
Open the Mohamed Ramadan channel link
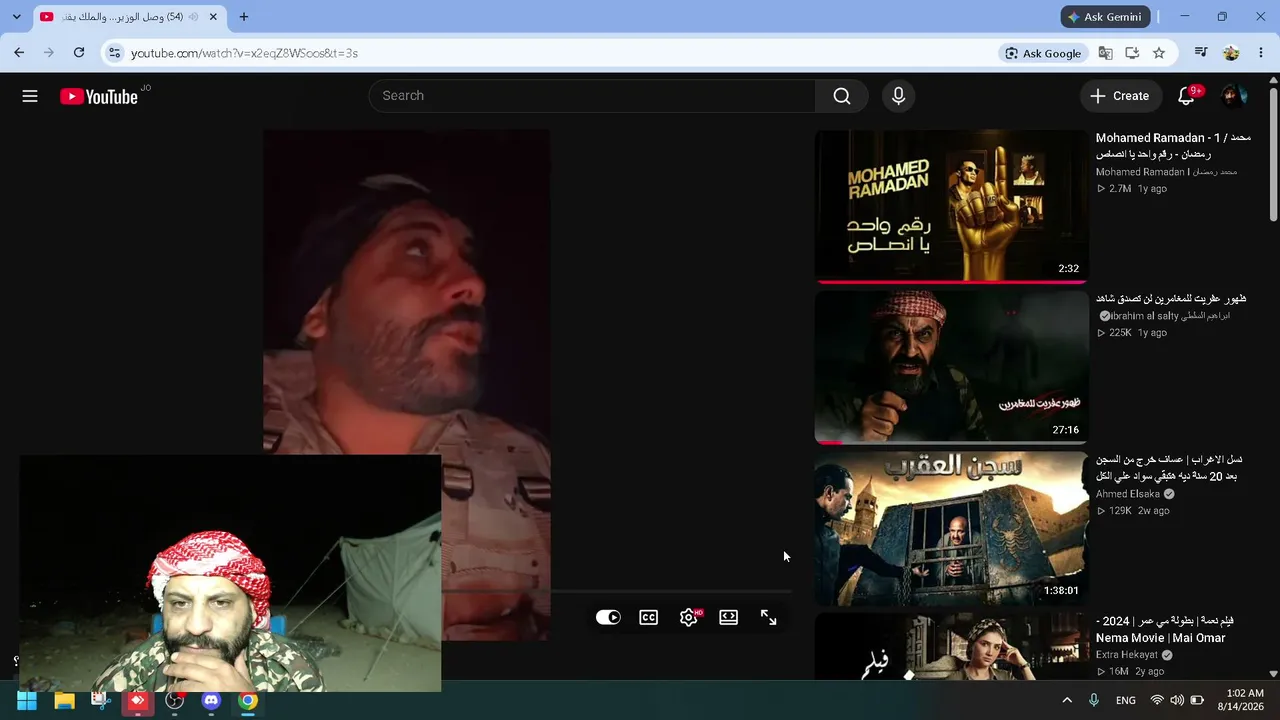(1166, 172)
